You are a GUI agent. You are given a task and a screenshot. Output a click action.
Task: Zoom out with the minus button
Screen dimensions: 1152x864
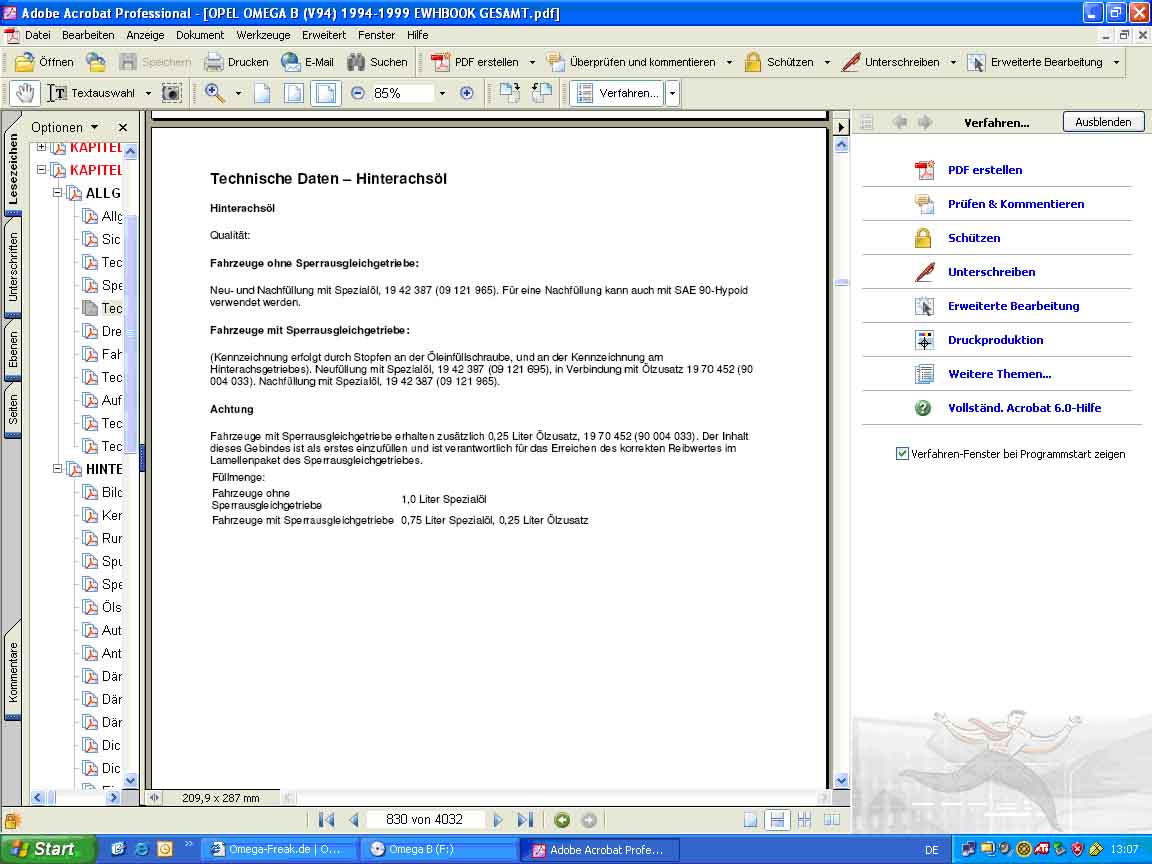[358, 93]
